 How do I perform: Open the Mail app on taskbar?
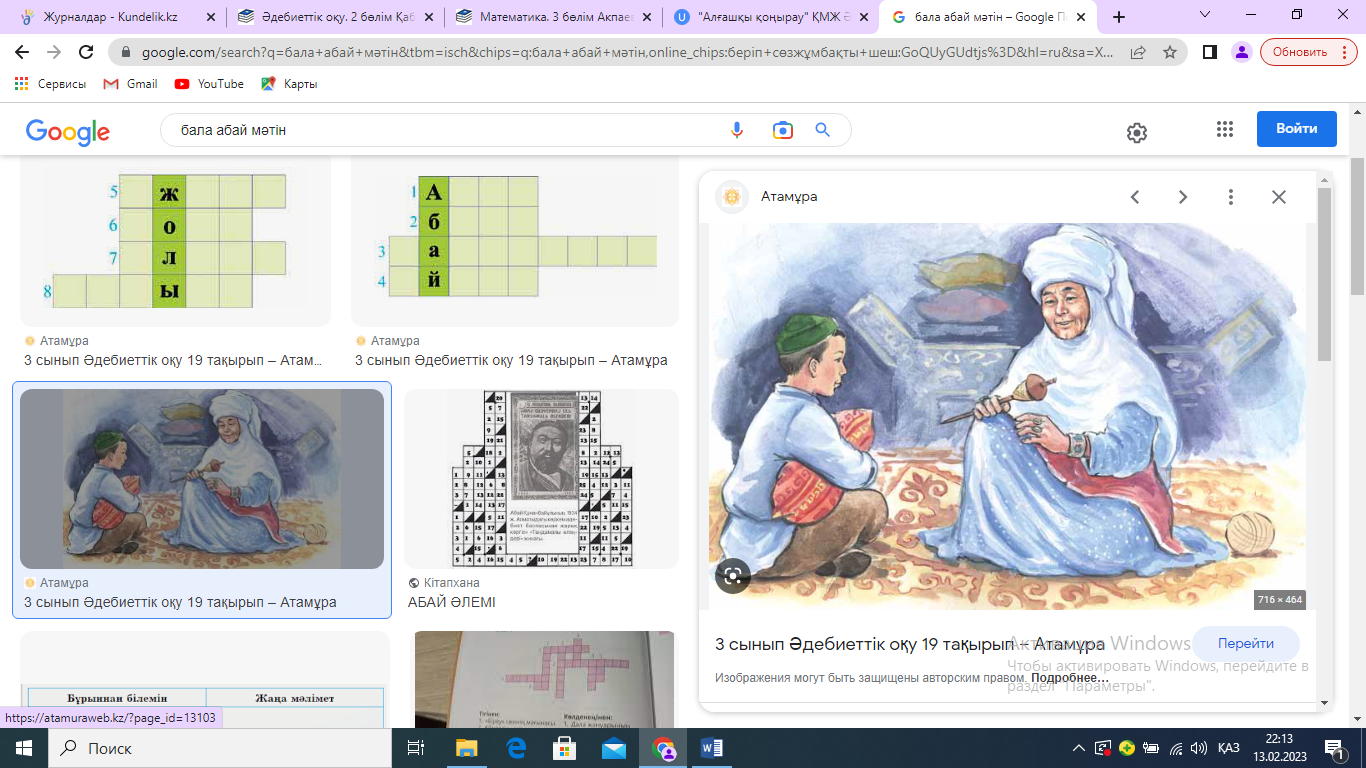[x=614, y=748]
